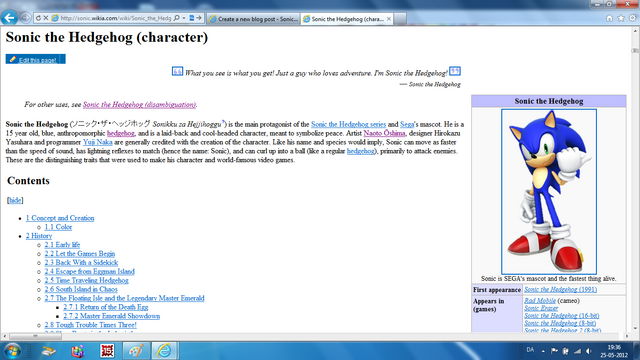The image size is (640, 360).
Task: Open the browser Tools gear menu
Action: [632, 18]
